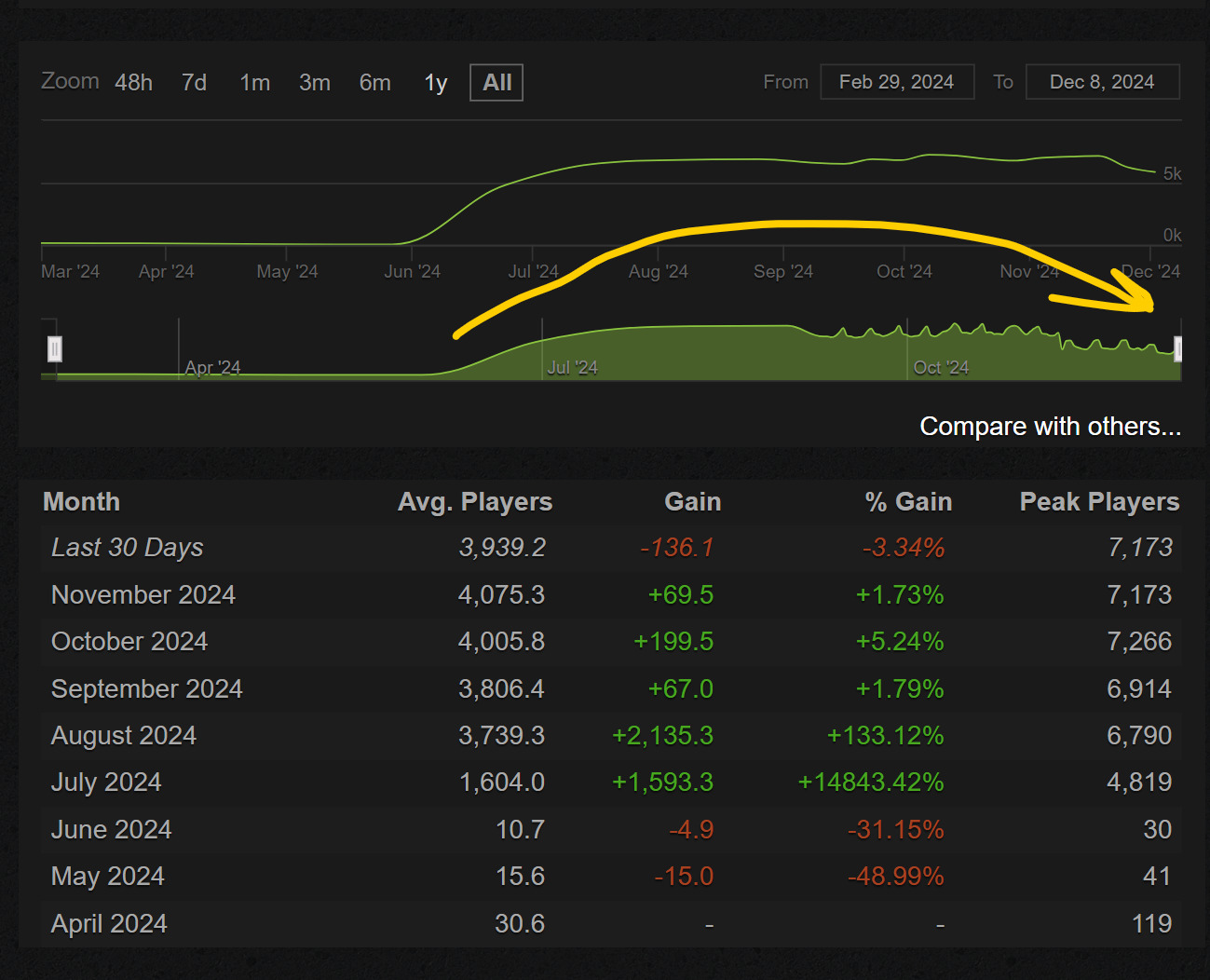Click the Avg. Players column header

tap(475, 502)
